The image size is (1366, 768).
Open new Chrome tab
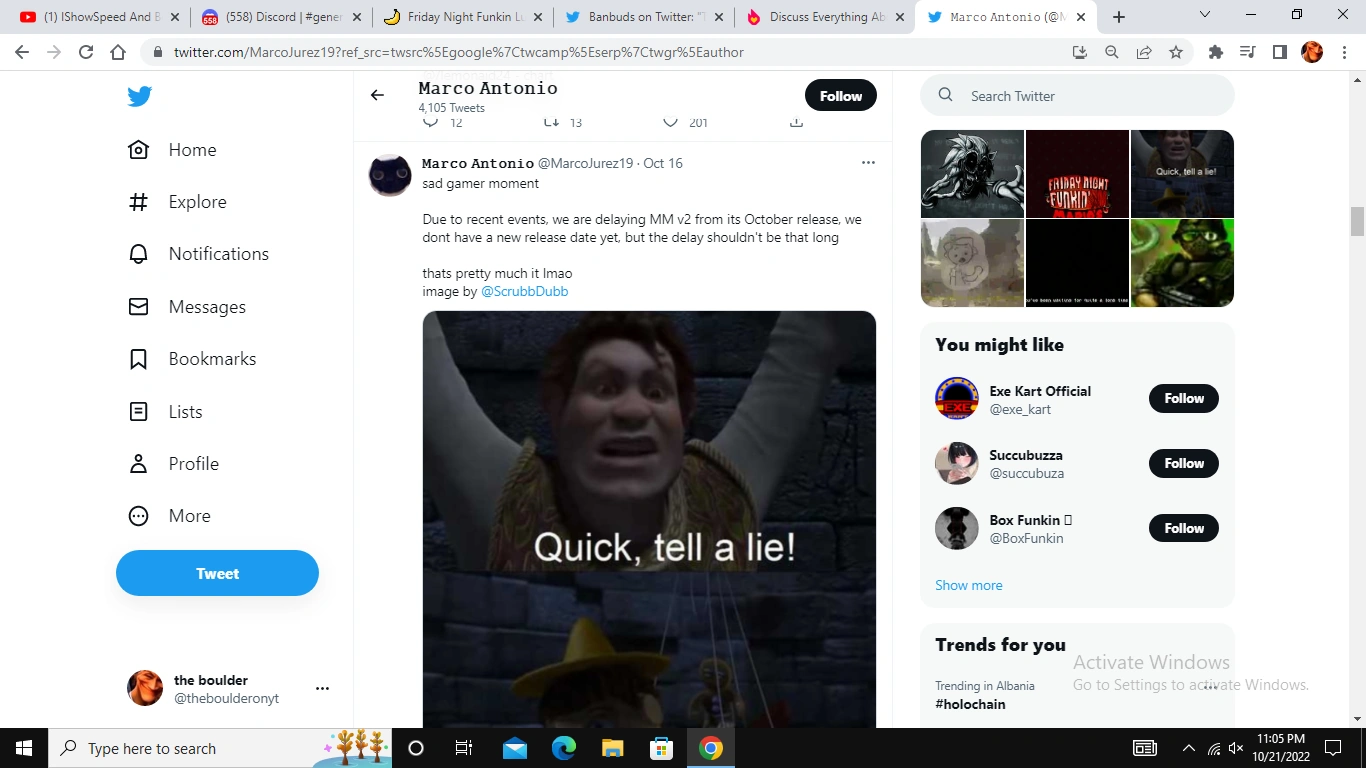tap(1119, 17)
